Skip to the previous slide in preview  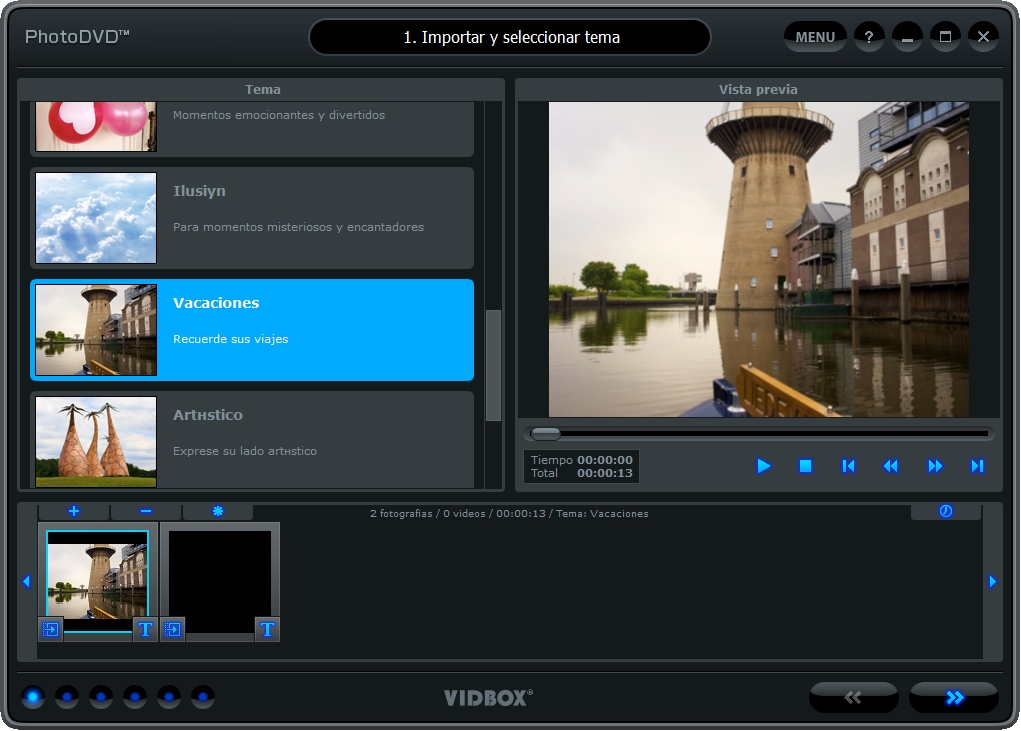pos(848,466)
